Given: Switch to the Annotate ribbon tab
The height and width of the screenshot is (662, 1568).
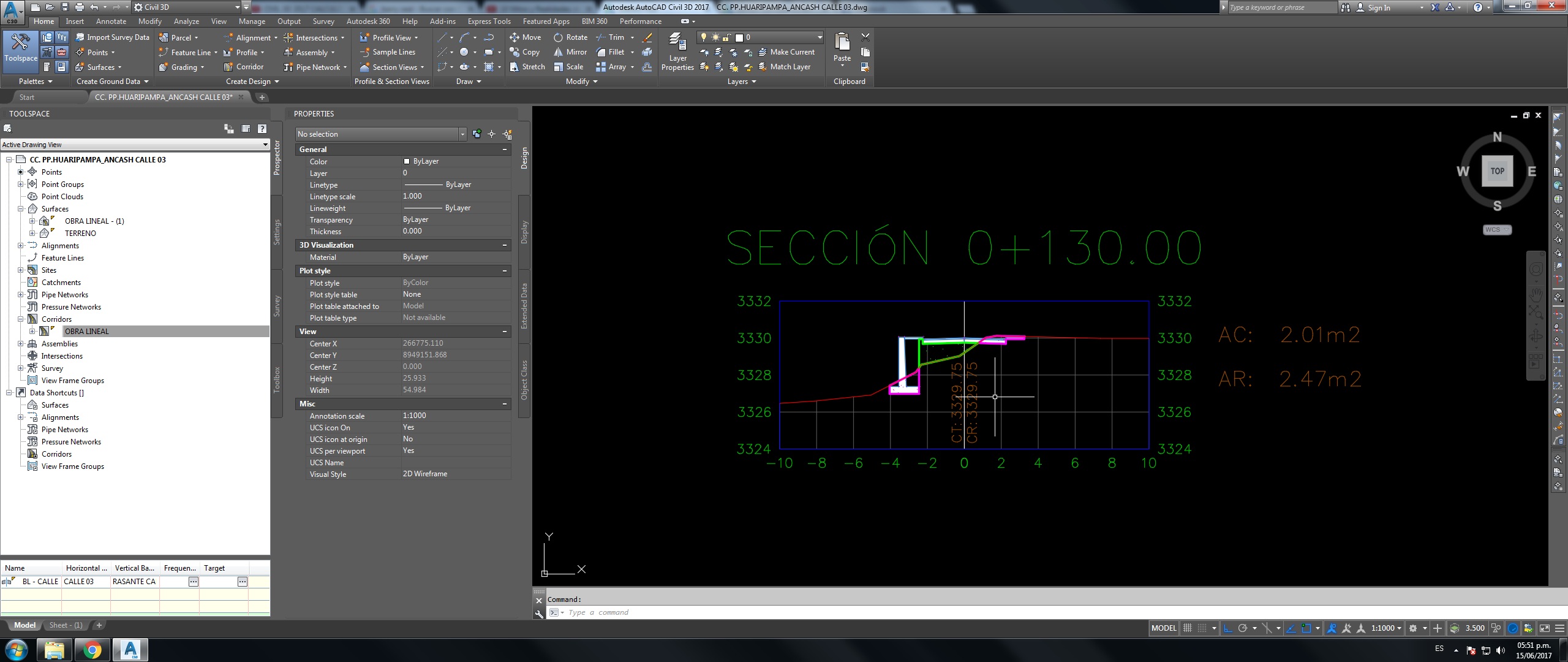Looking at the screenshot, I should pos(111,21).
